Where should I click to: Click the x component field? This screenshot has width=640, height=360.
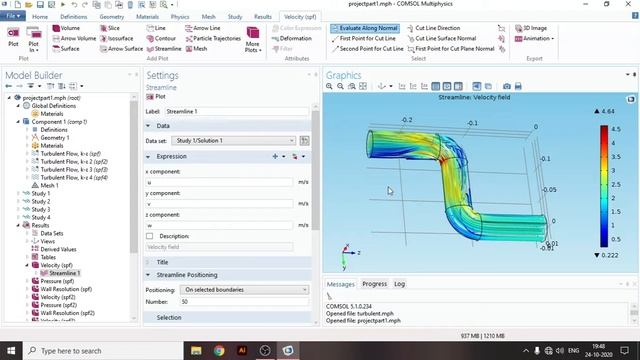coord(219,182)
